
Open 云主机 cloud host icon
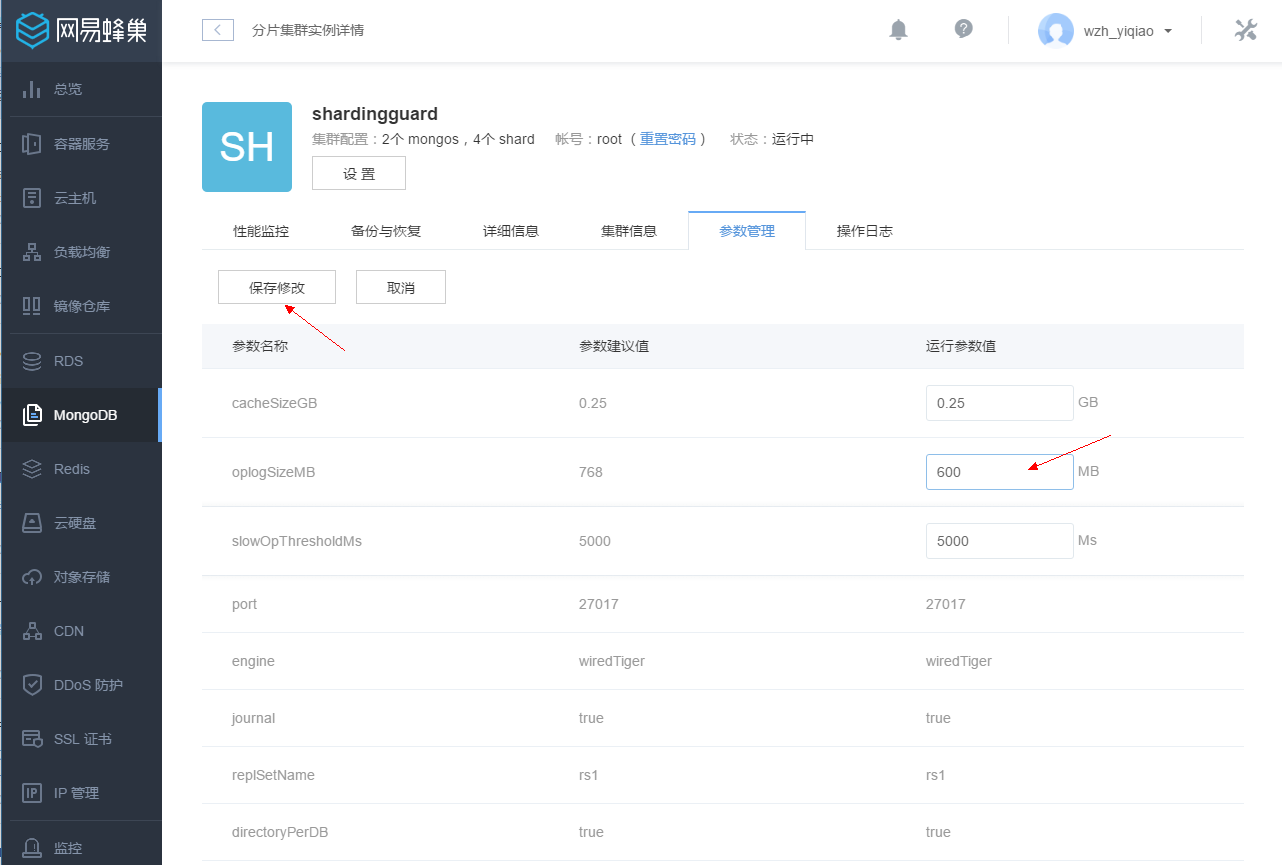pos(32,198)
